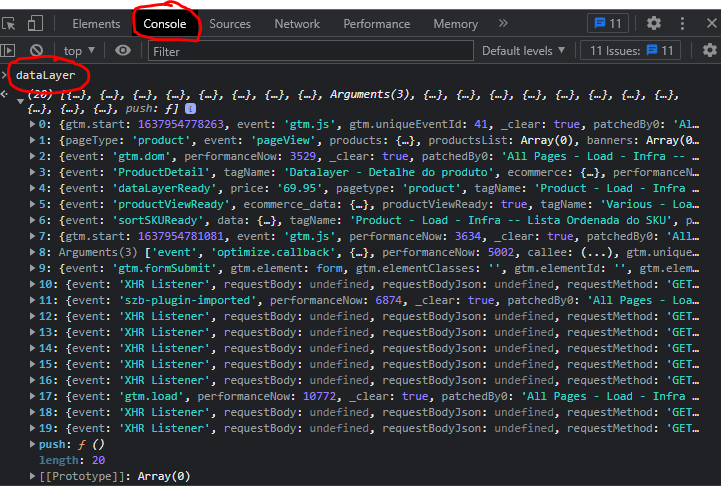The width and height of the screenshot is (721, 486).
Task: Clear the console with the ban icon
Action: pyautogui.click(x=36, y=51)
